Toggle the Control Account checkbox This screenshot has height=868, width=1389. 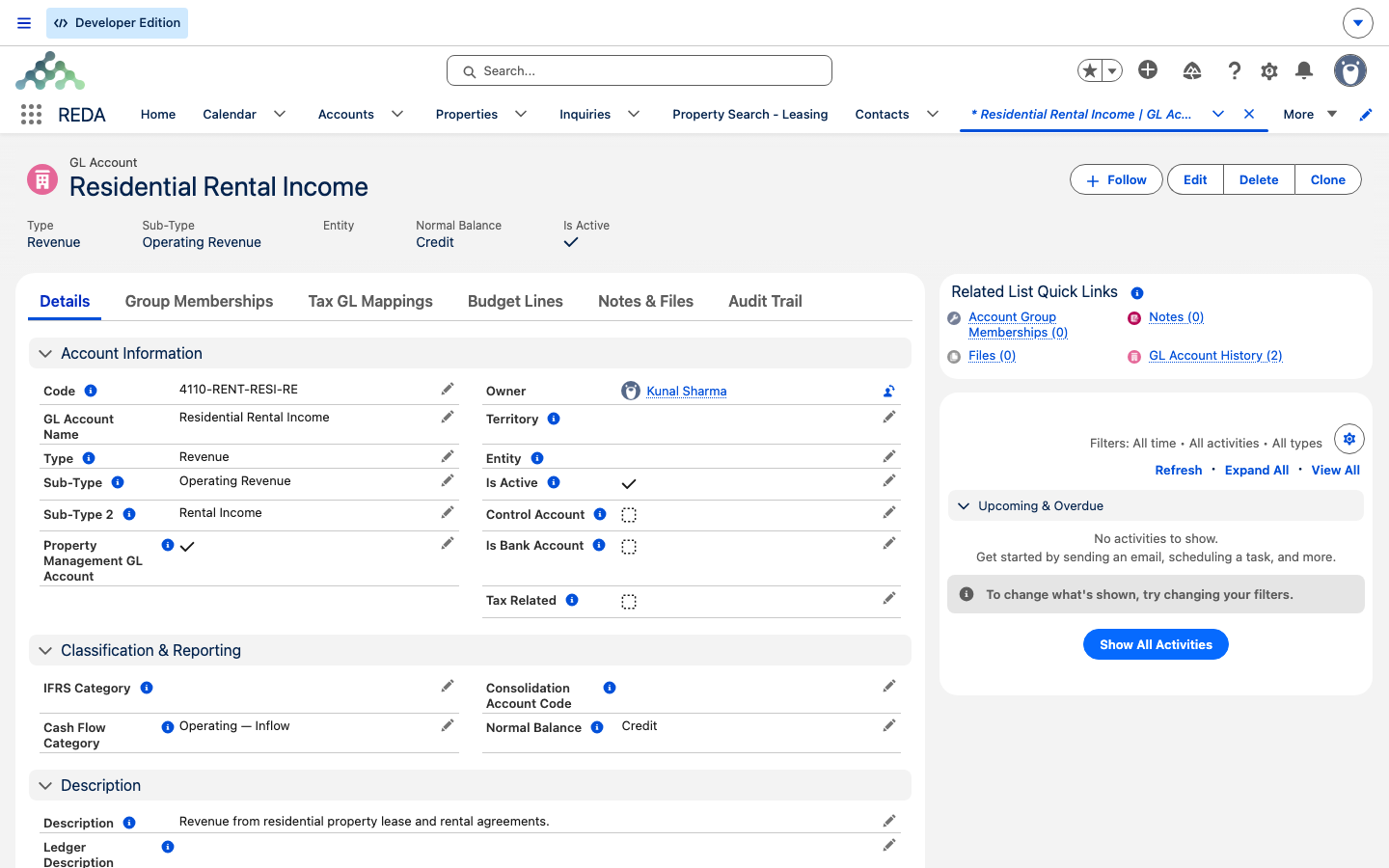click(x=629, y=515)
